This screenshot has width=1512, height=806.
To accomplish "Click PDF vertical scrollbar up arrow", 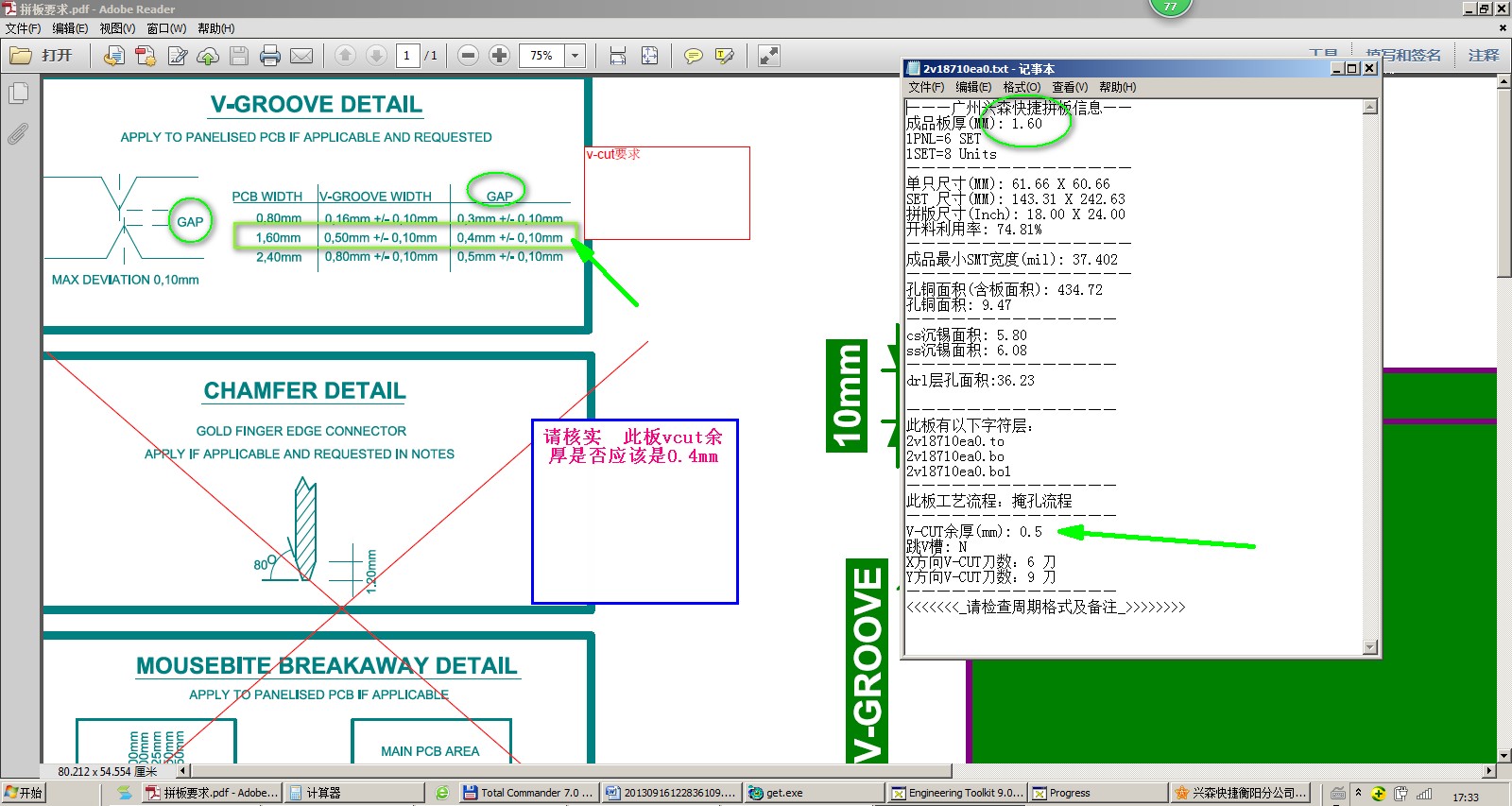I will [1504, 82].
